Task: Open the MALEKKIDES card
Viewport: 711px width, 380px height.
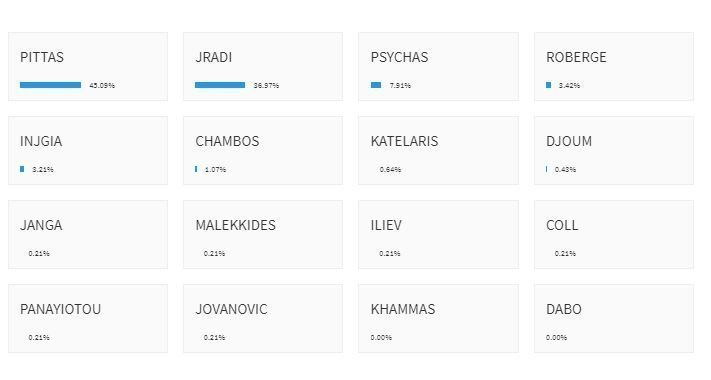Action: pos(263,234)
